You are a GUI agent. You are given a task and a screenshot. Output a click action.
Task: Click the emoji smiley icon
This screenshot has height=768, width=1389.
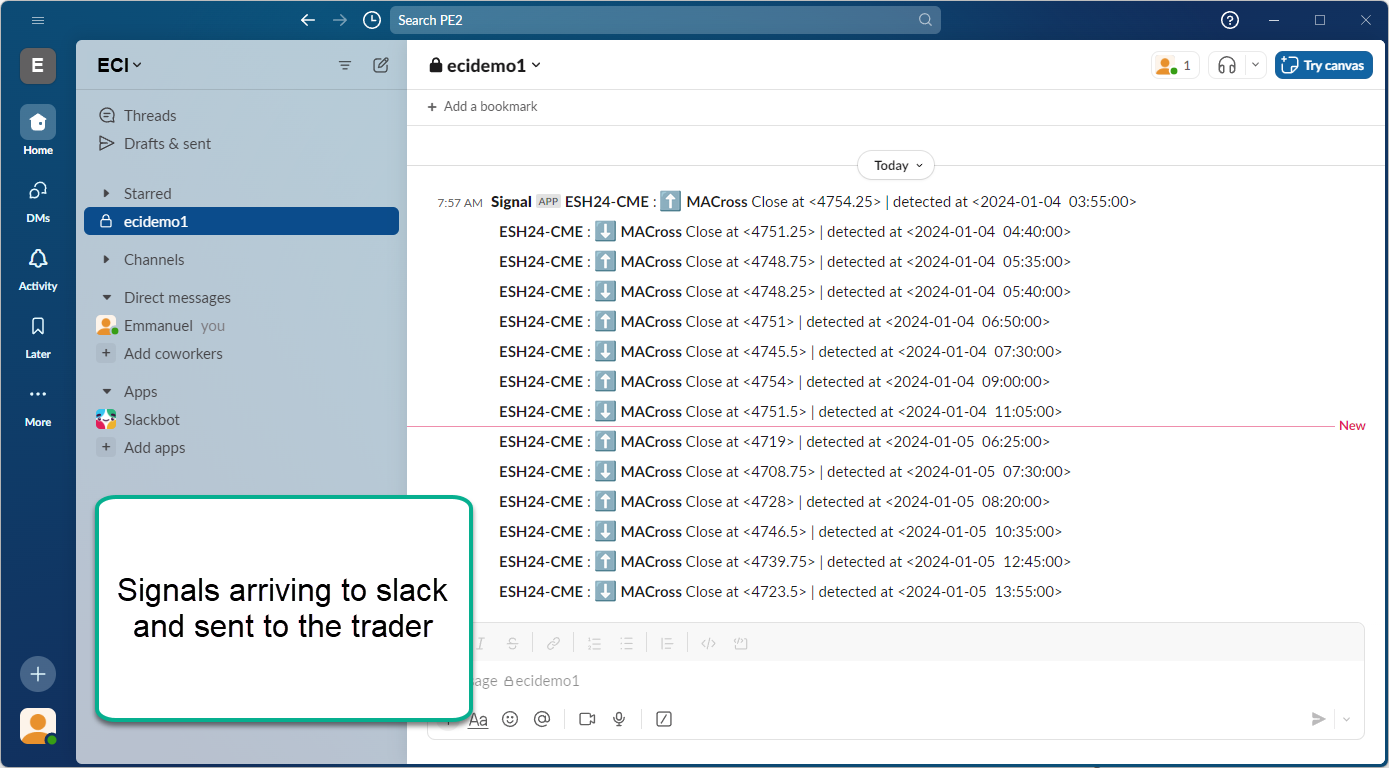510,719
